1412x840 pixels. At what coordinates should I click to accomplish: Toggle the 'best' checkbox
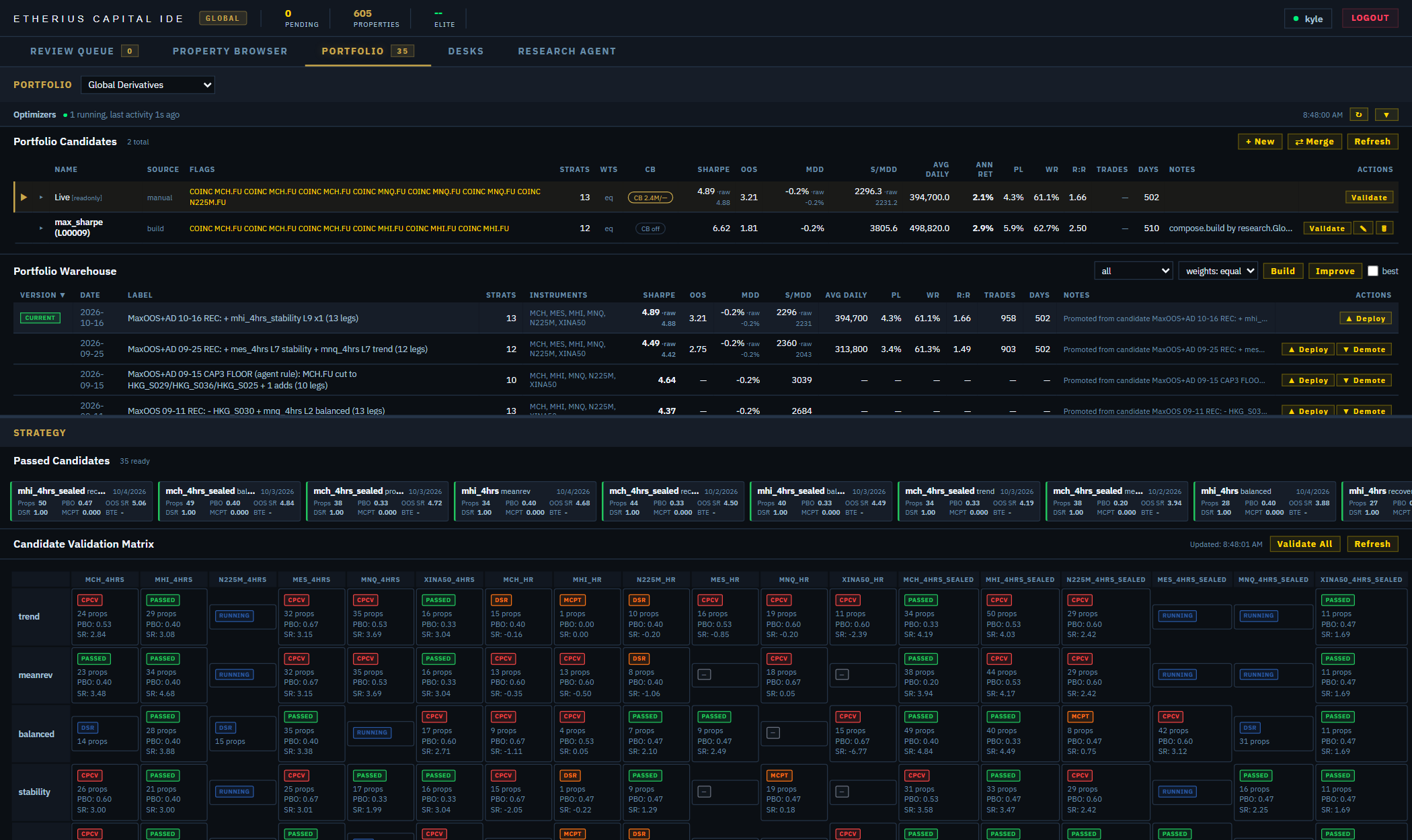tap(1373, 271)
